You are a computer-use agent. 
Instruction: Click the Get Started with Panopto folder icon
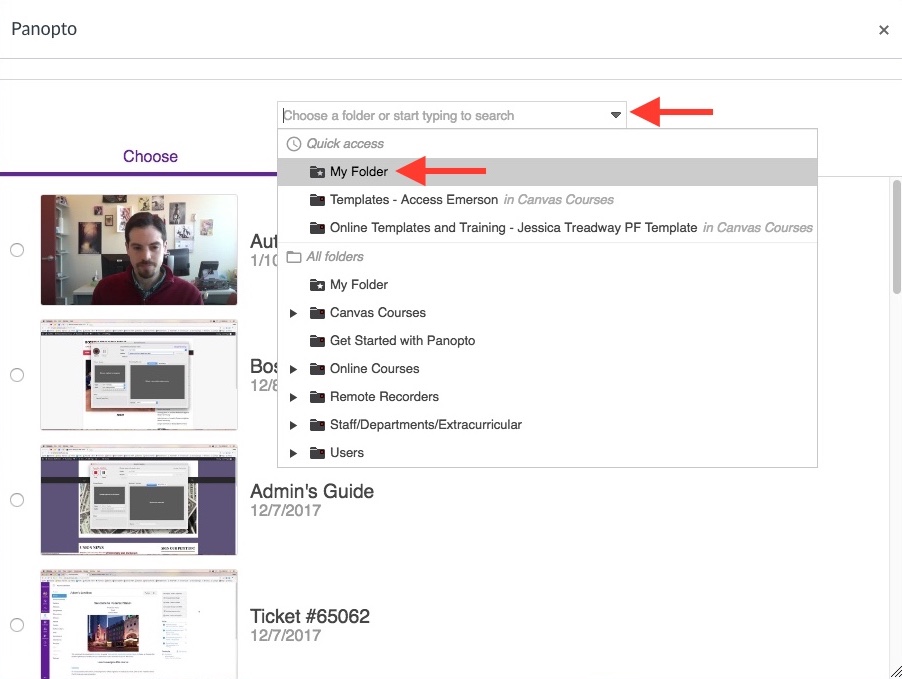pyautogui.click(x=317, y=341)
